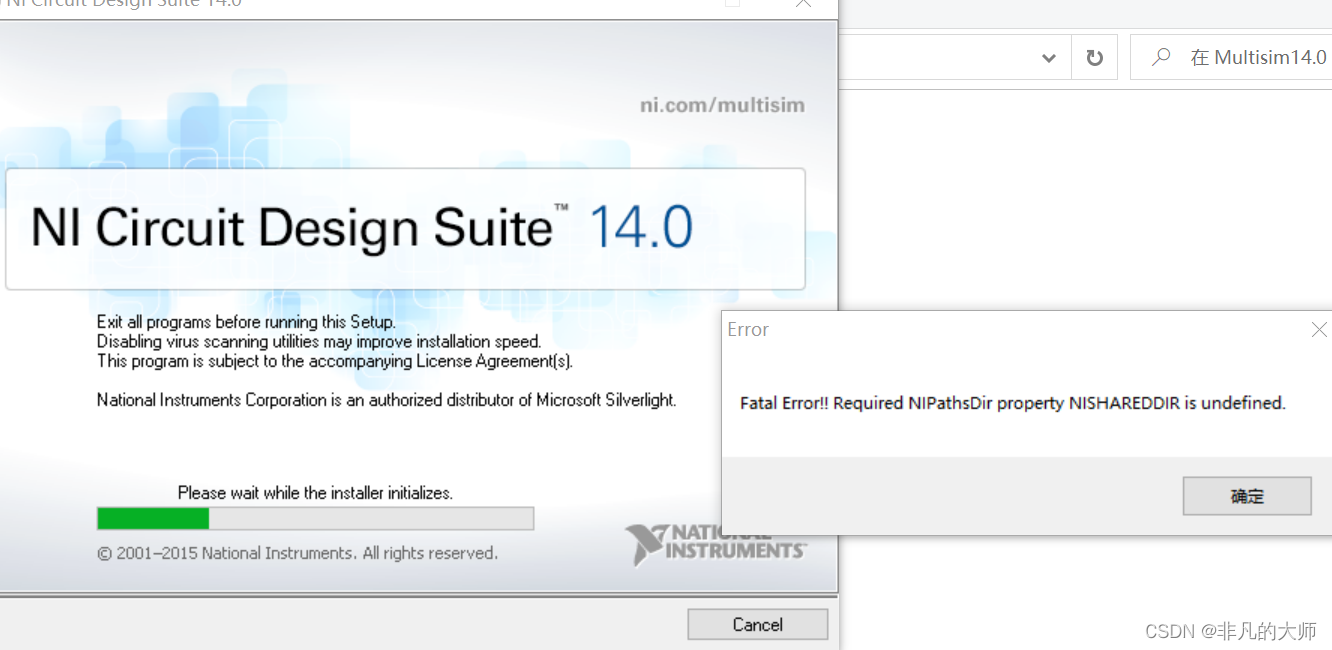
Task: Expand the Explorer address bar dropdown
Action: pos(1048,58)
